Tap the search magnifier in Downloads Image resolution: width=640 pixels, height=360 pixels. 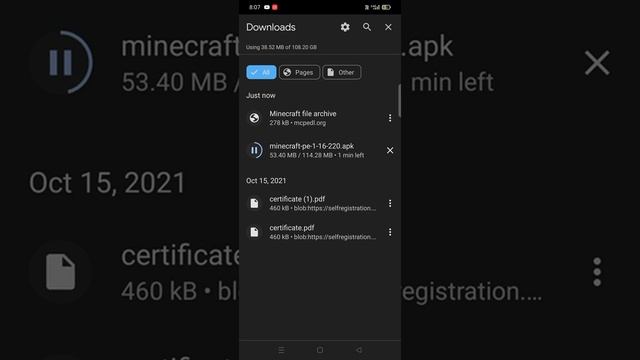tap(367, 27)
